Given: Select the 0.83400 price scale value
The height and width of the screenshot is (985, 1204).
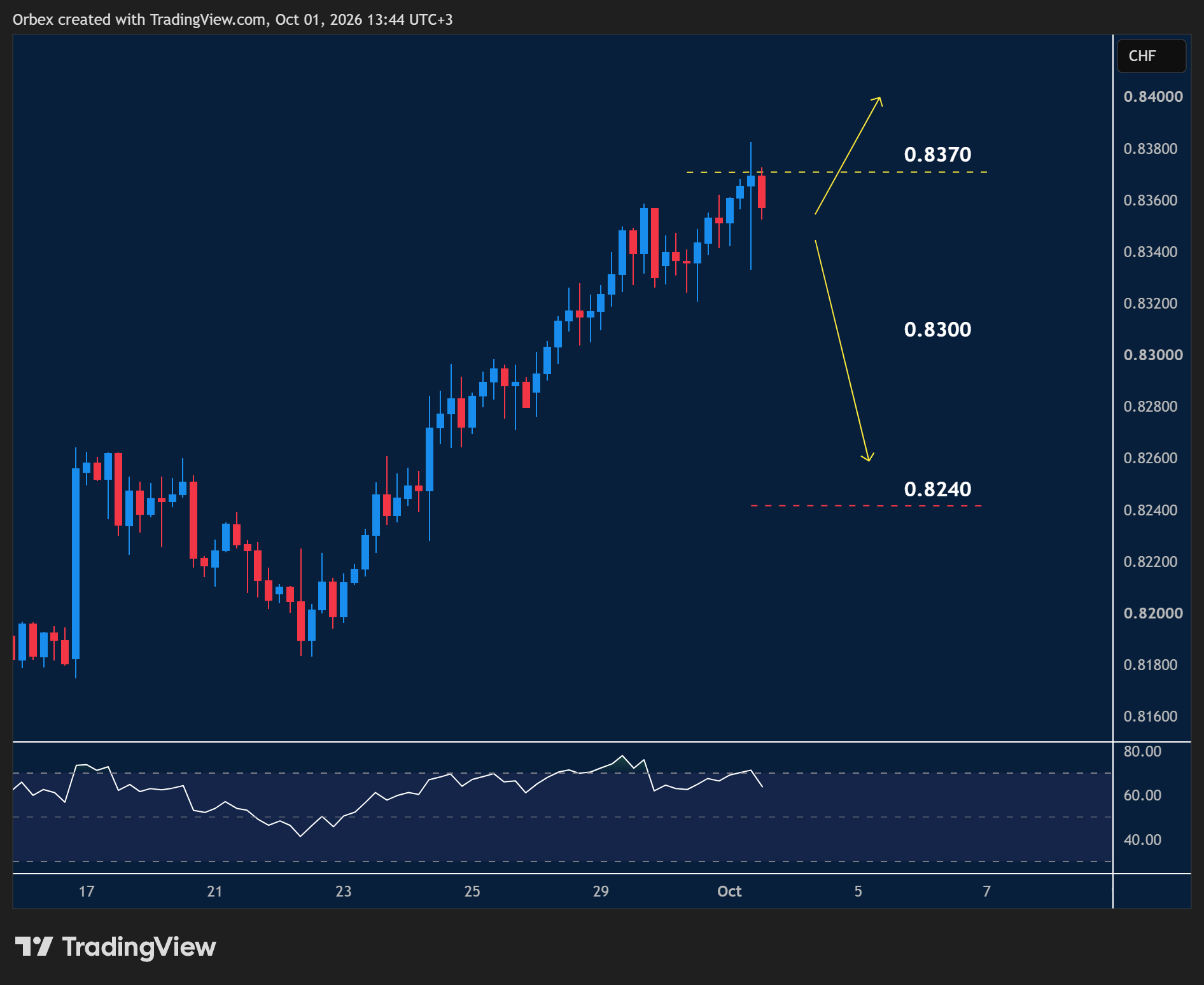Looking at the screenshot, I should pyautogui.click(x=1151, y=252).
